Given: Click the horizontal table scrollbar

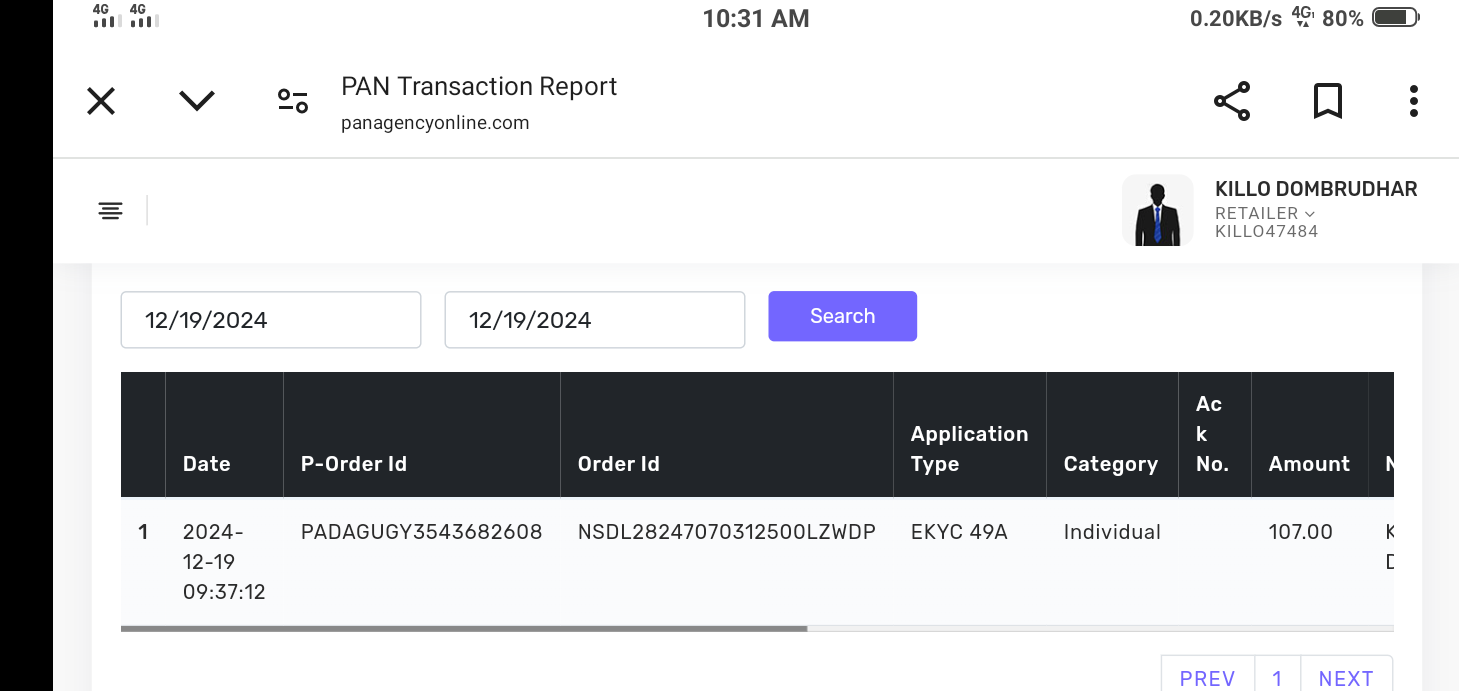Looking at the screenshot, I should coord(464,629).
